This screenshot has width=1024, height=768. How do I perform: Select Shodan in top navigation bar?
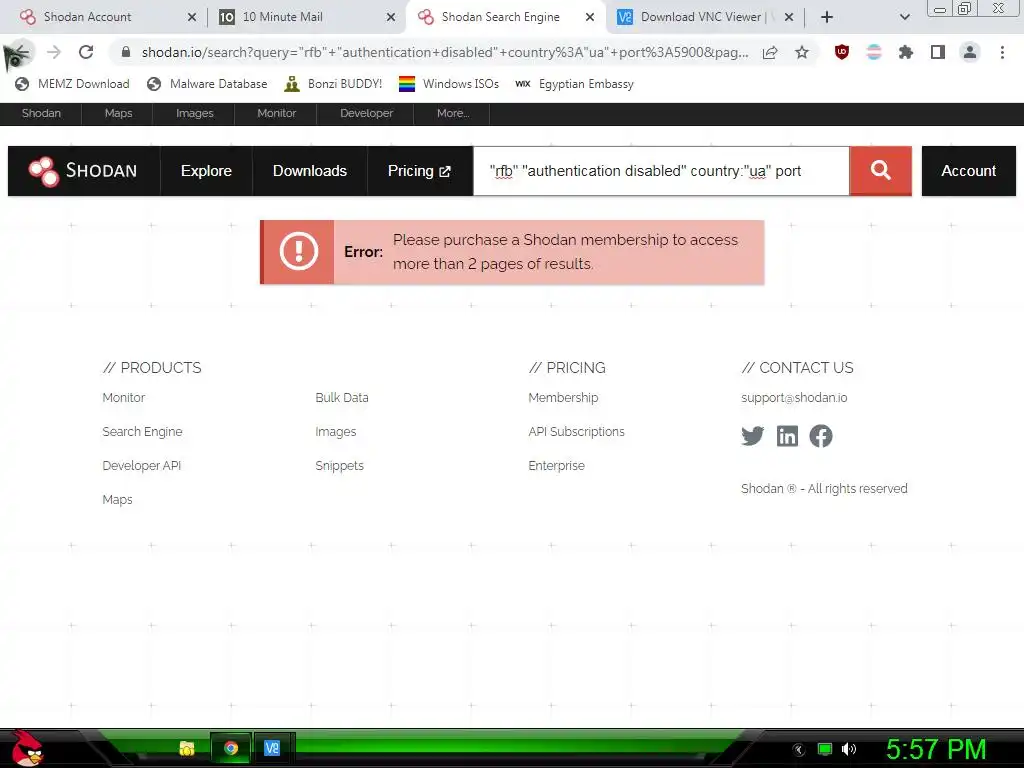[40, 113]
